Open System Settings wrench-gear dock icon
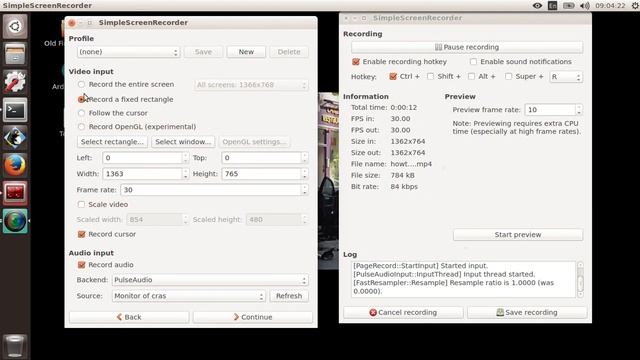 [x=15, y=82]
